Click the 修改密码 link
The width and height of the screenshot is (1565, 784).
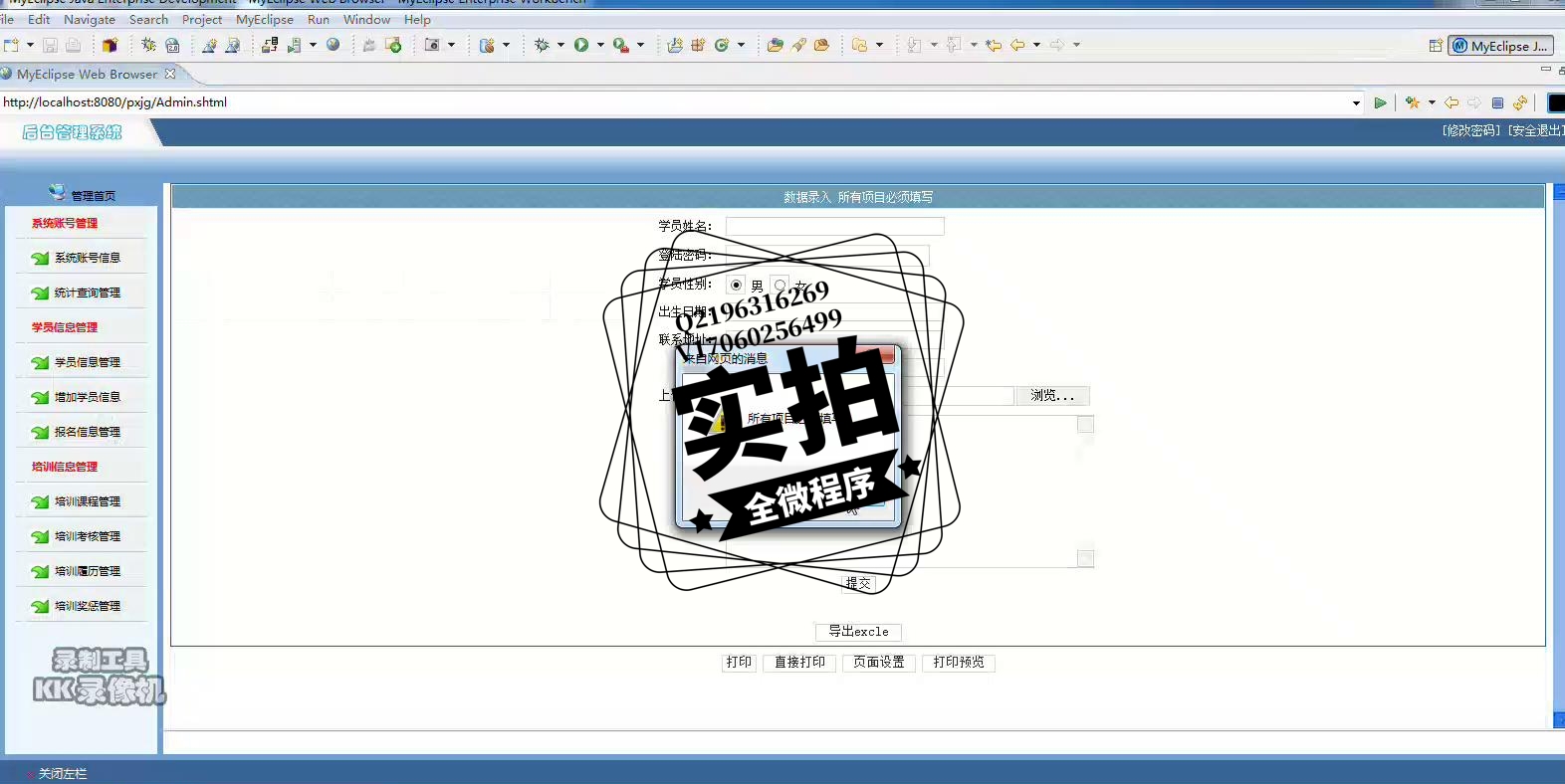click(x=1471, y=130)
